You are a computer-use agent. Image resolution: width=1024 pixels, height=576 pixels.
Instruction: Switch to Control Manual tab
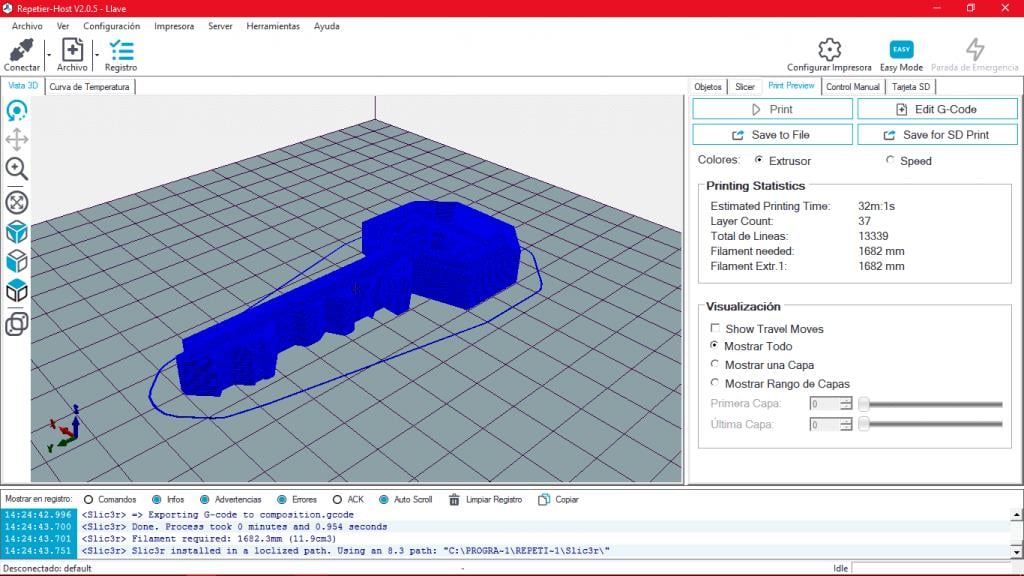pyautogui.click(x=852, y=87)
